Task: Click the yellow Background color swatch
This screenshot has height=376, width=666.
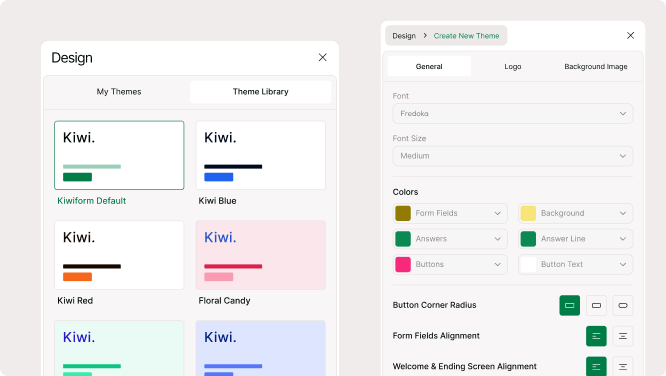Action: 528,213
